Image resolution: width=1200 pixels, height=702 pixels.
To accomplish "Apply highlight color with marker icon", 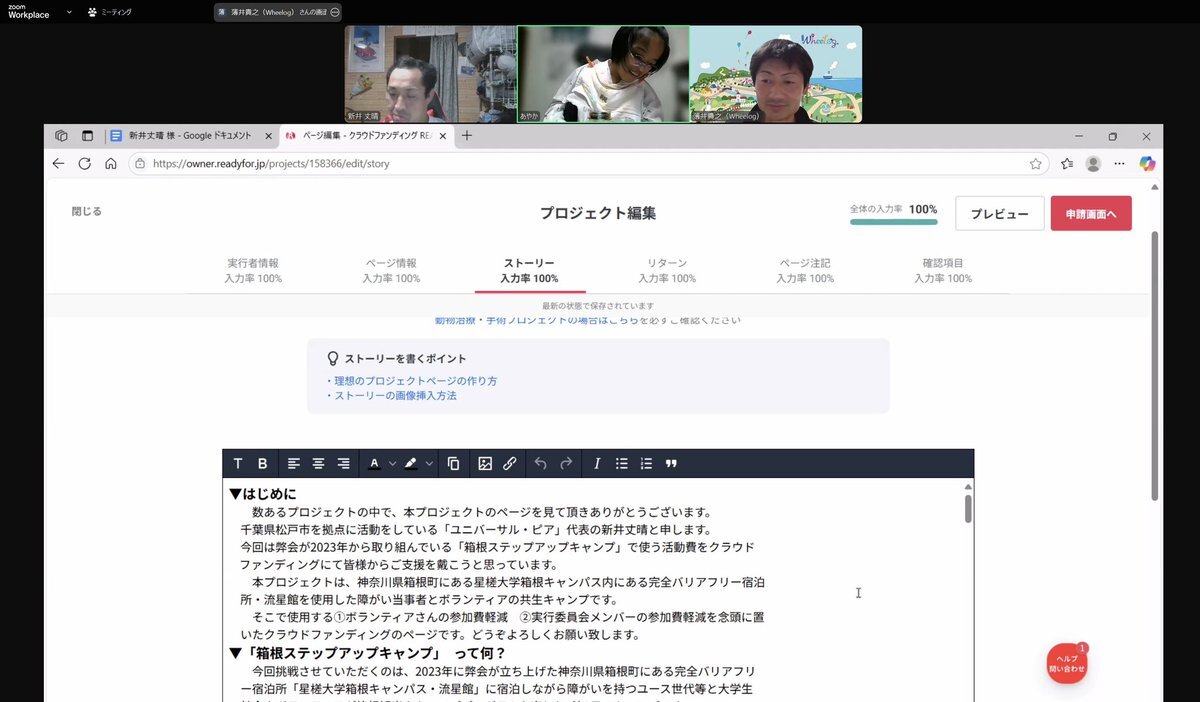I will coord(411,463).
